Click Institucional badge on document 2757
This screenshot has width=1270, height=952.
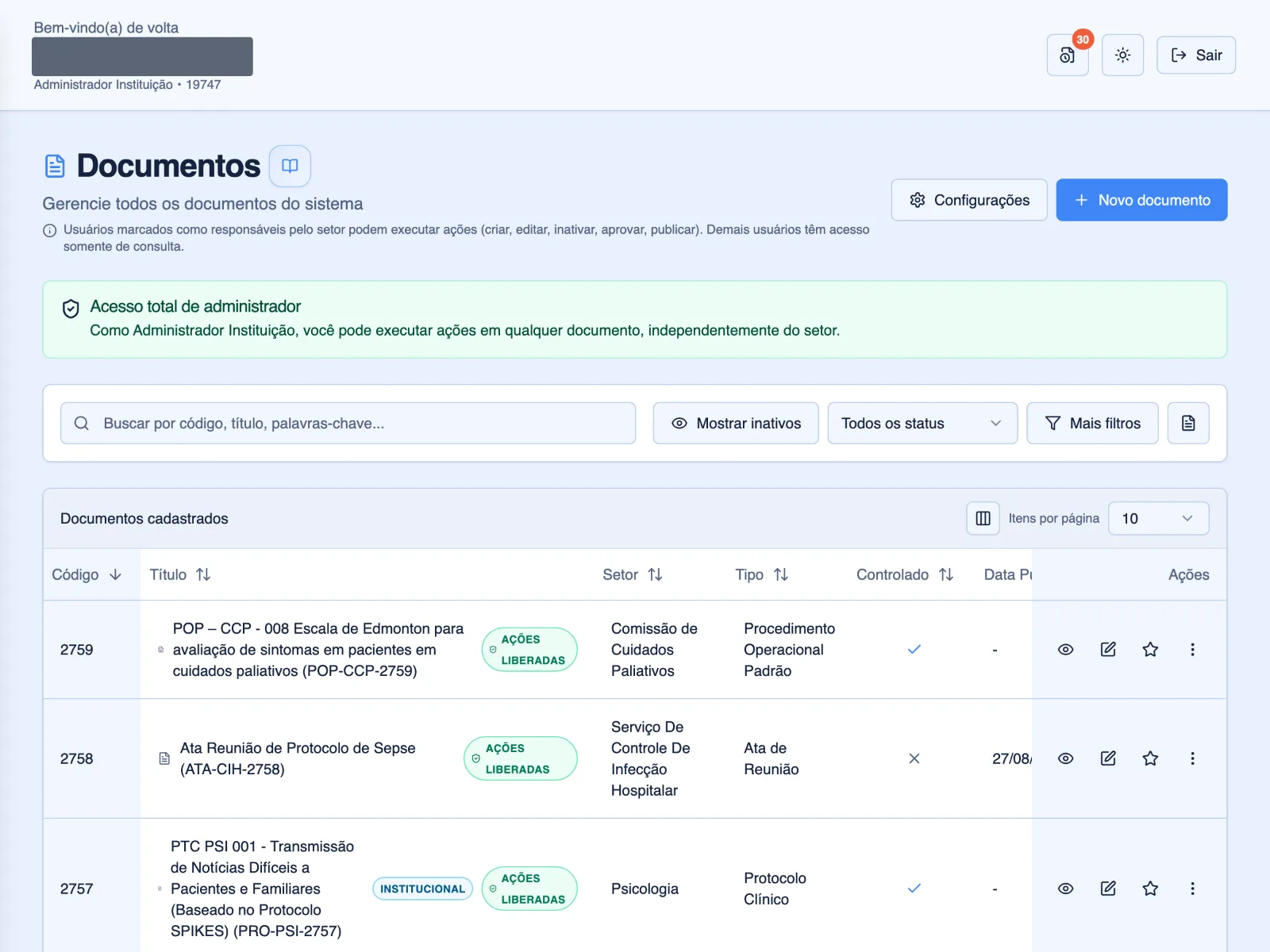(422, 889)
